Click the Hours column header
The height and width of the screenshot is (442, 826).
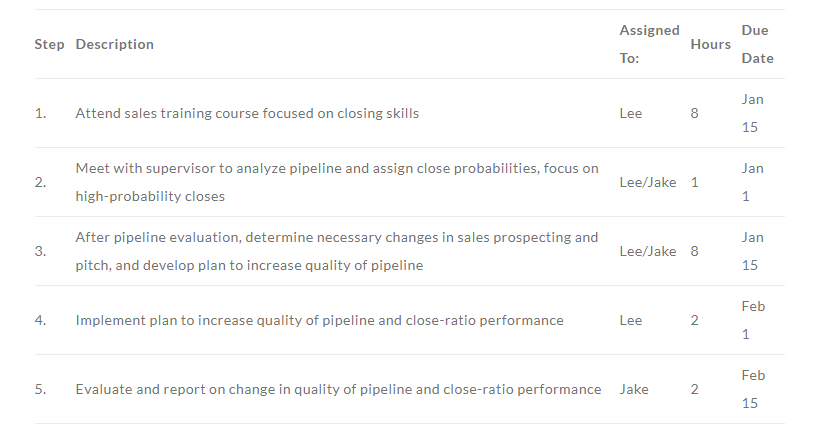710,44
